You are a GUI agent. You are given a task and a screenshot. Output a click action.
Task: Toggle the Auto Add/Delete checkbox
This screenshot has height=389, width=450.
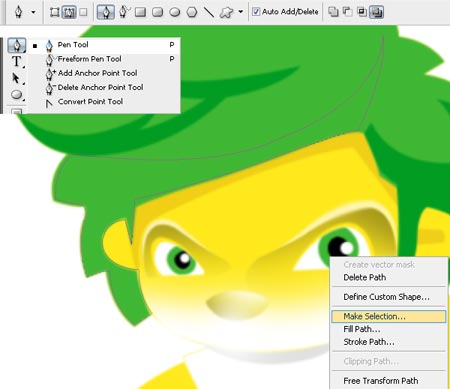256,12
